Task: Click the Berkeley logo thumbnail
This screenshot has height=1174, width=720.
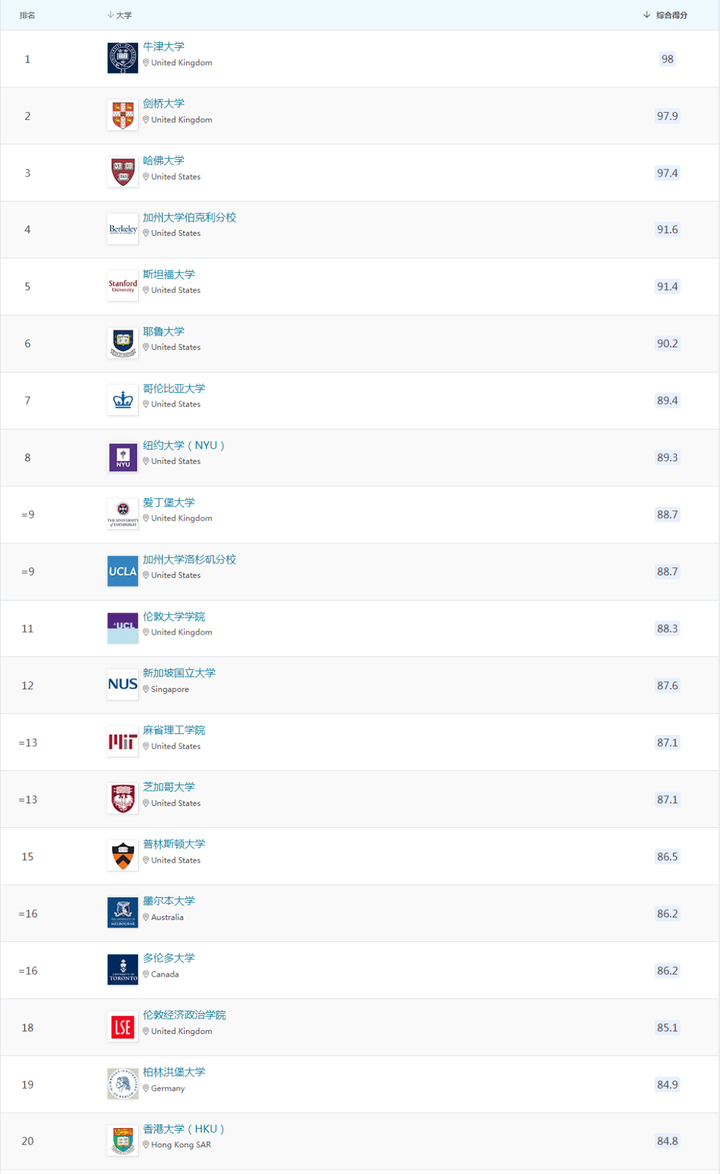Action: tap(123, 229)
